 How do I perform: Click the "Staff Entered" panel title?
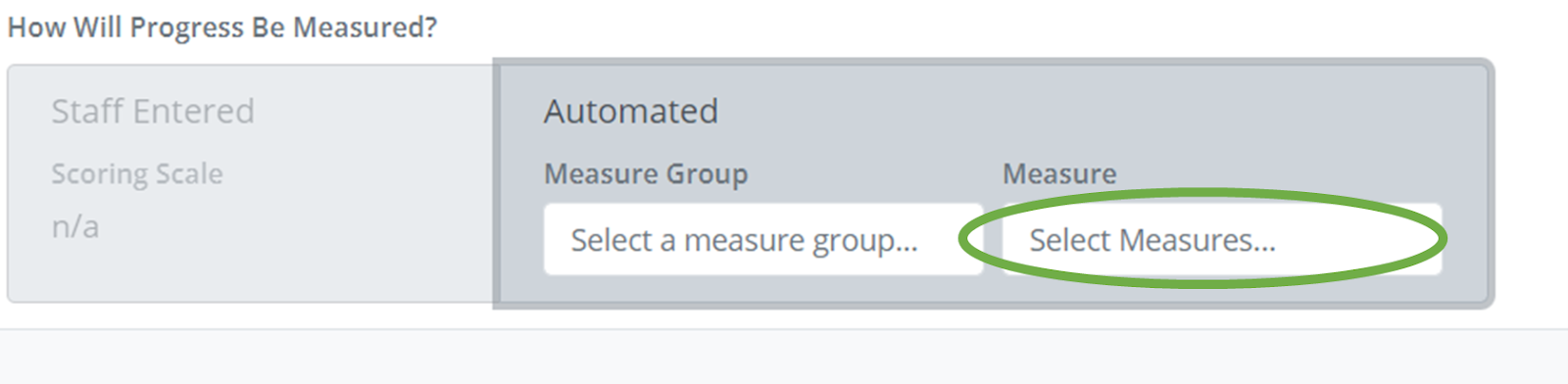click(153, 111)
